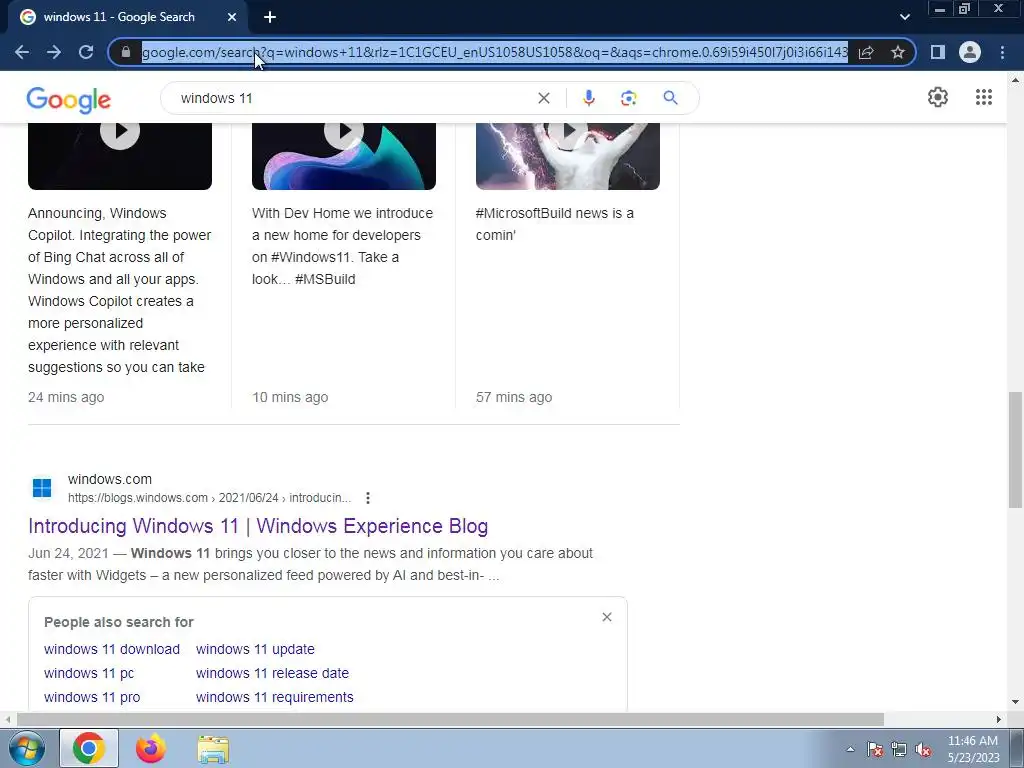The image size is (1024, 768).
Task: Open Action Center flag icon
Action: [875, 750]
